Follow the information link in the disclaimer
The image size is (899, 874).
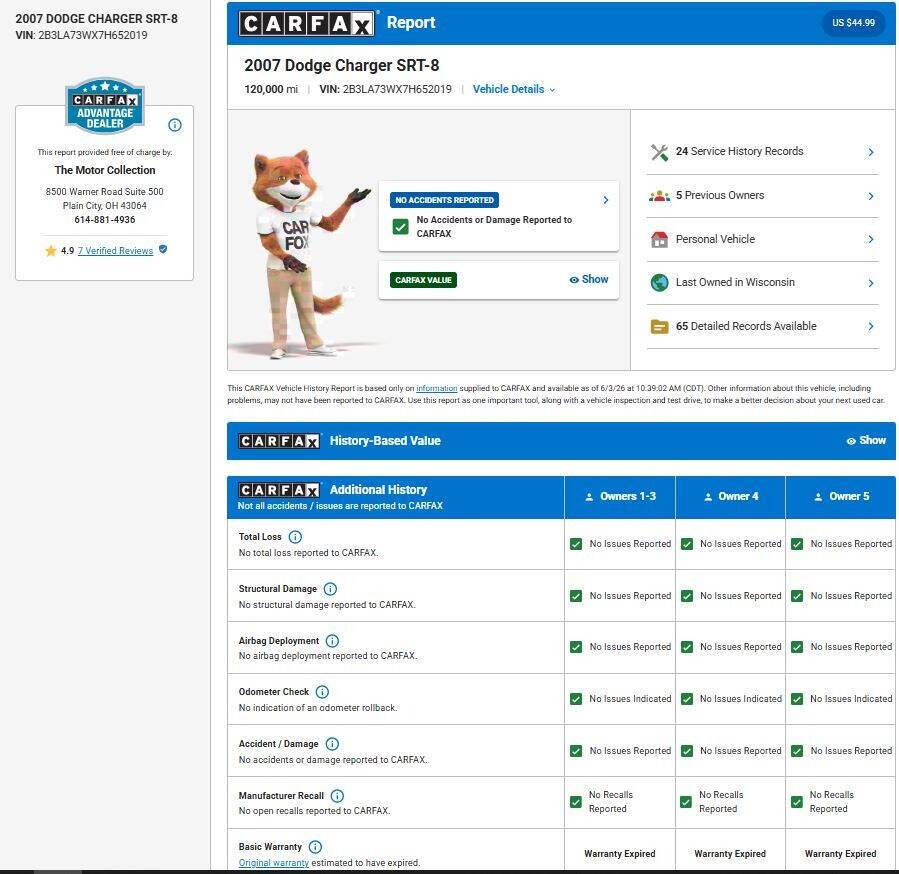click(x=436, y=388)
